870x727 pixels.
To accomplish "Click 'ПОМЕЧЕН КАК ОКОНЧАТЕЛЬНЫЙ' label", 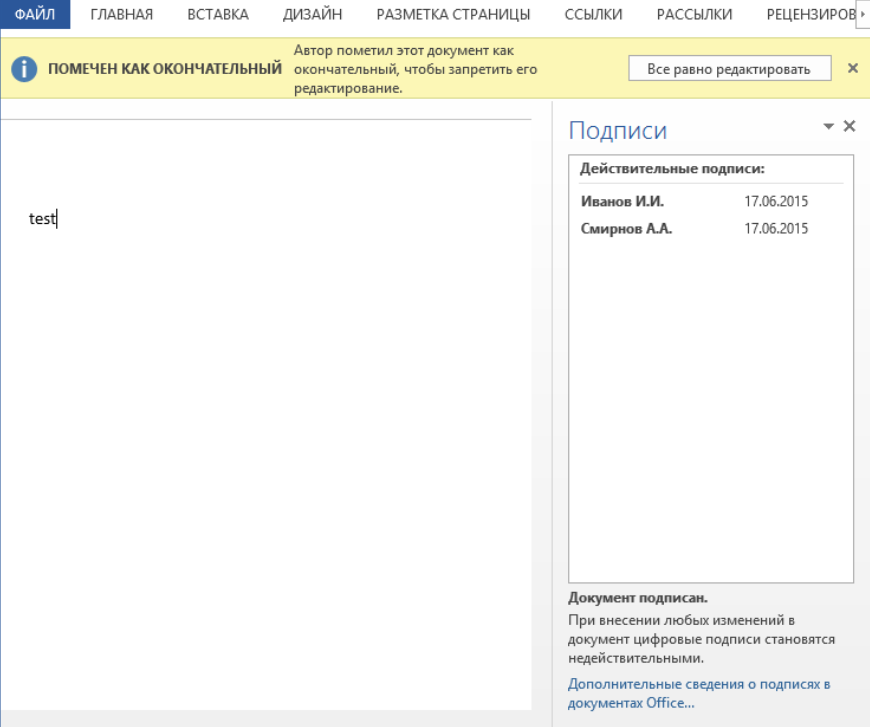I will (165, 69).
